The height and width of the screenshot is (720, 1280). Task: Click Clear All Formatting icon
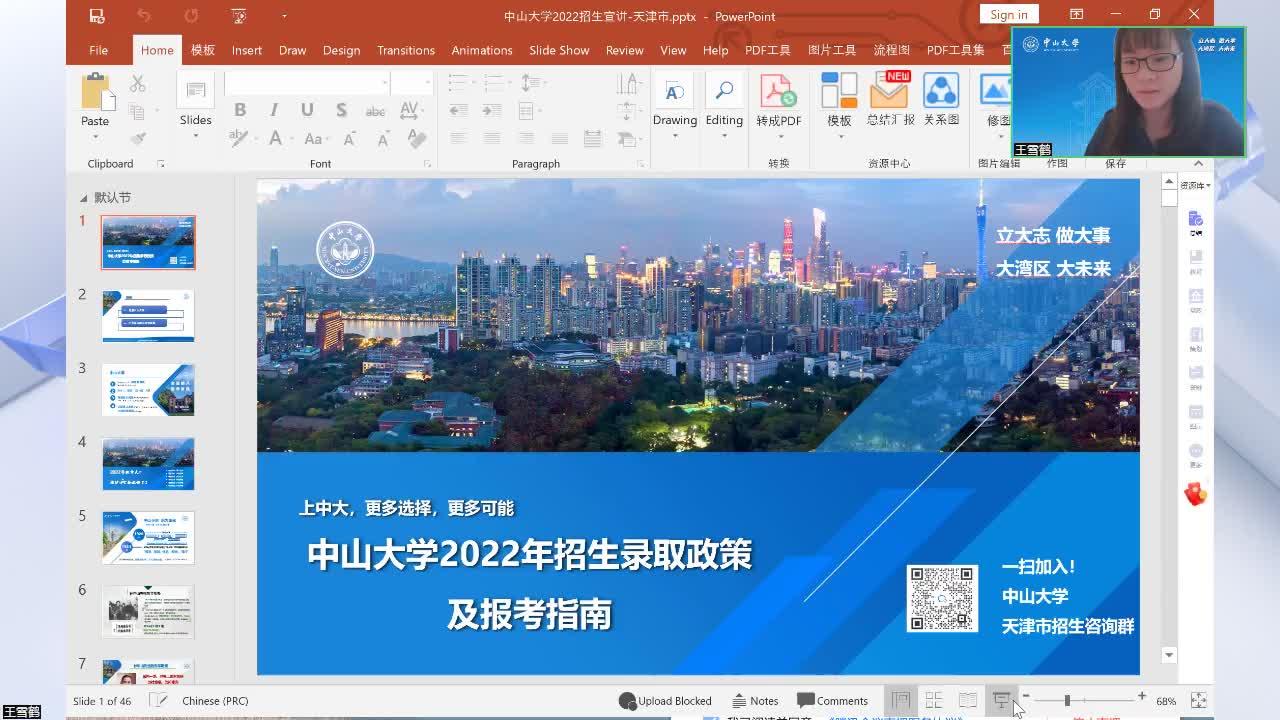point(415,139)
